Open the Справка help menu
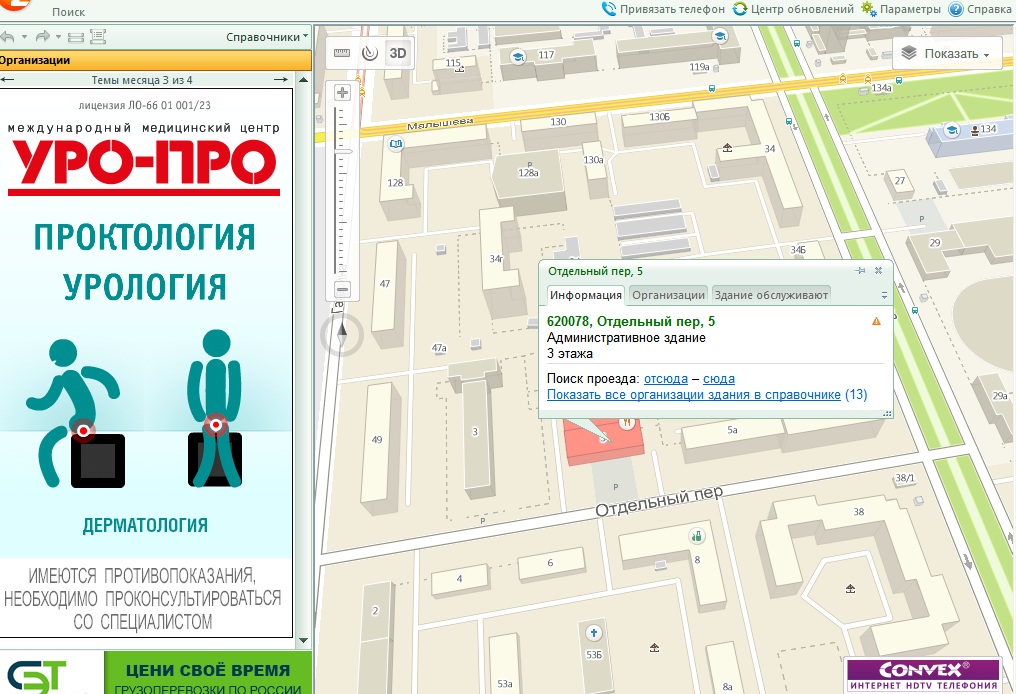Screen dimensions: 1017x694 (980, 9)
